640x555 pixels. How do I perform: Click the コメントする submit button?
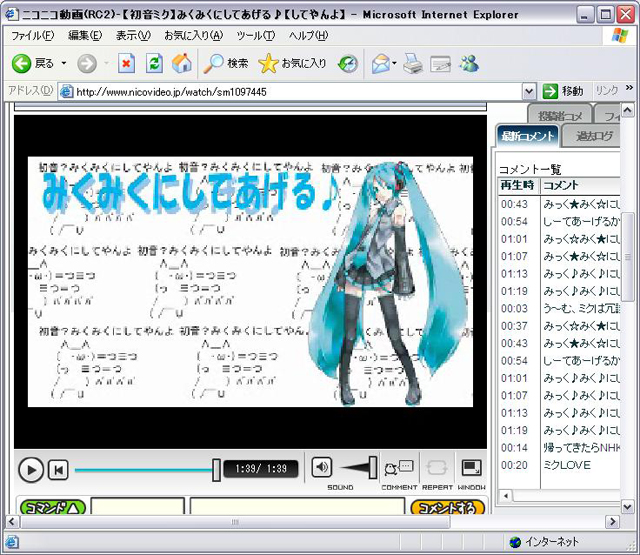tap(447, 507)
